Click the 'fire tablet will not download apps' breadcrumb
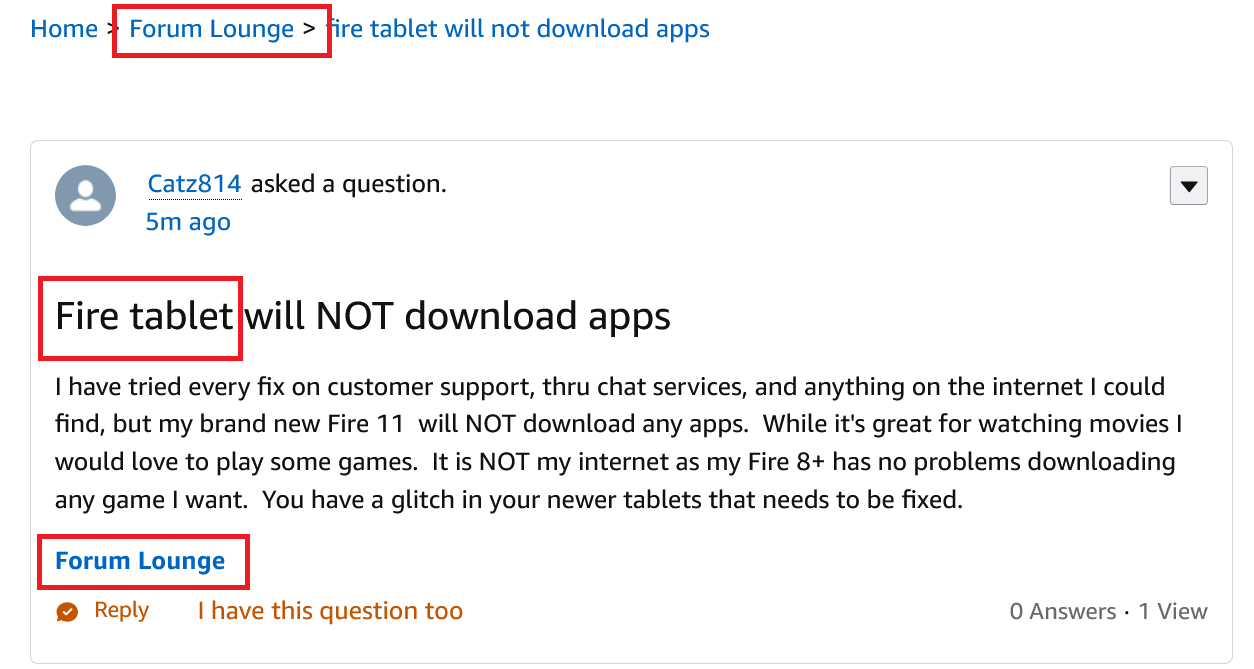Viewport: 1254px width, 669px height. click(520, 29)
